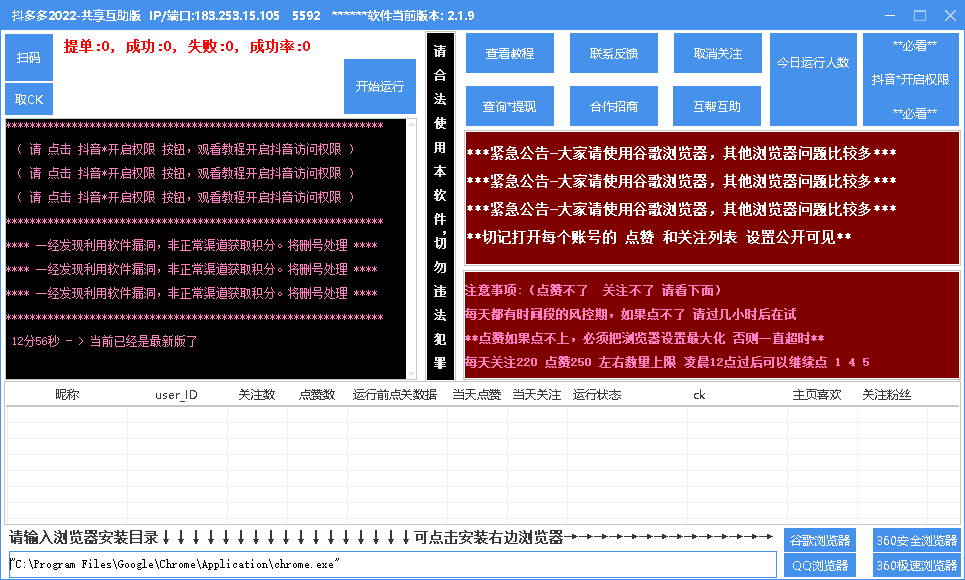Click the ck column header
This screenshot has width=965, height=580.
coord(699,395)
